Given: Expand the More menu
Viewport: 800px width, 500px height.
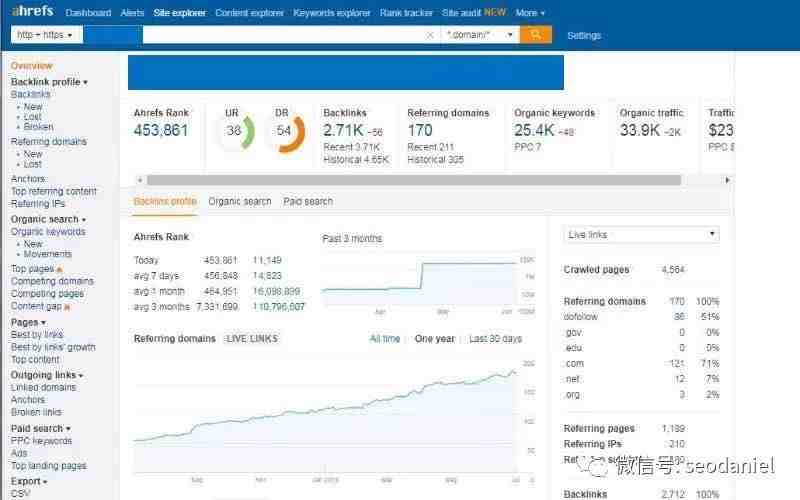Looking at the screenshot, I should point(530,13).
